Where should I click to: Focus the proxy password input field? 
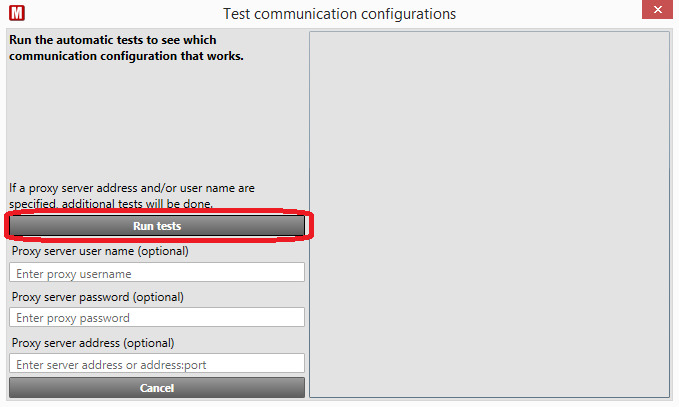coord(157,317)
